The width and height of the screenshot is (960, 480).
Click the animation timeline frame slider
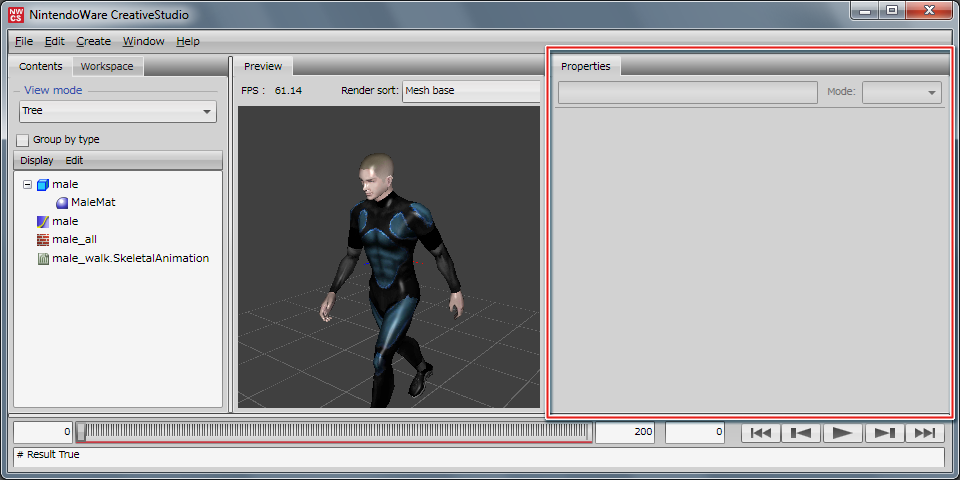click(x=335, y=432)
